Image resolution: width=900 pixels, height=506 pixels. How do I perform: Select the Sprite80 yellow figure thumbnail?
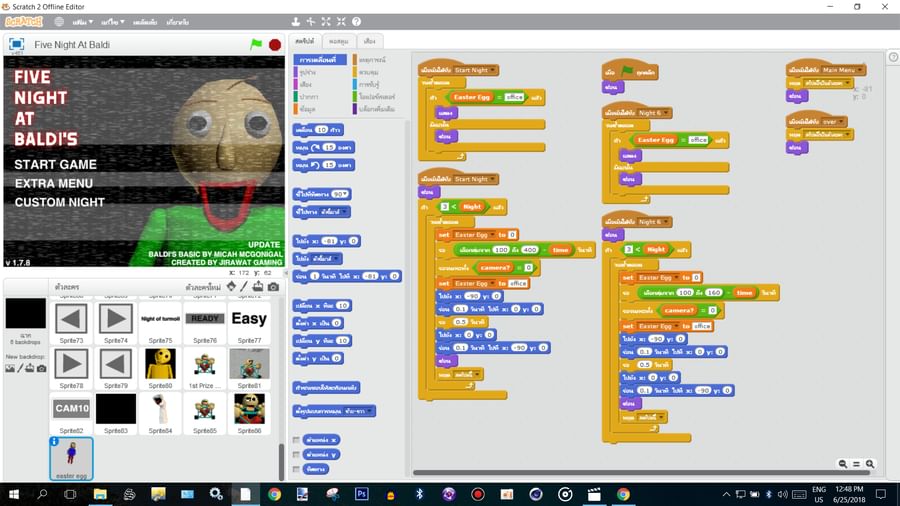pyautogui.click(x=160, y=368)
